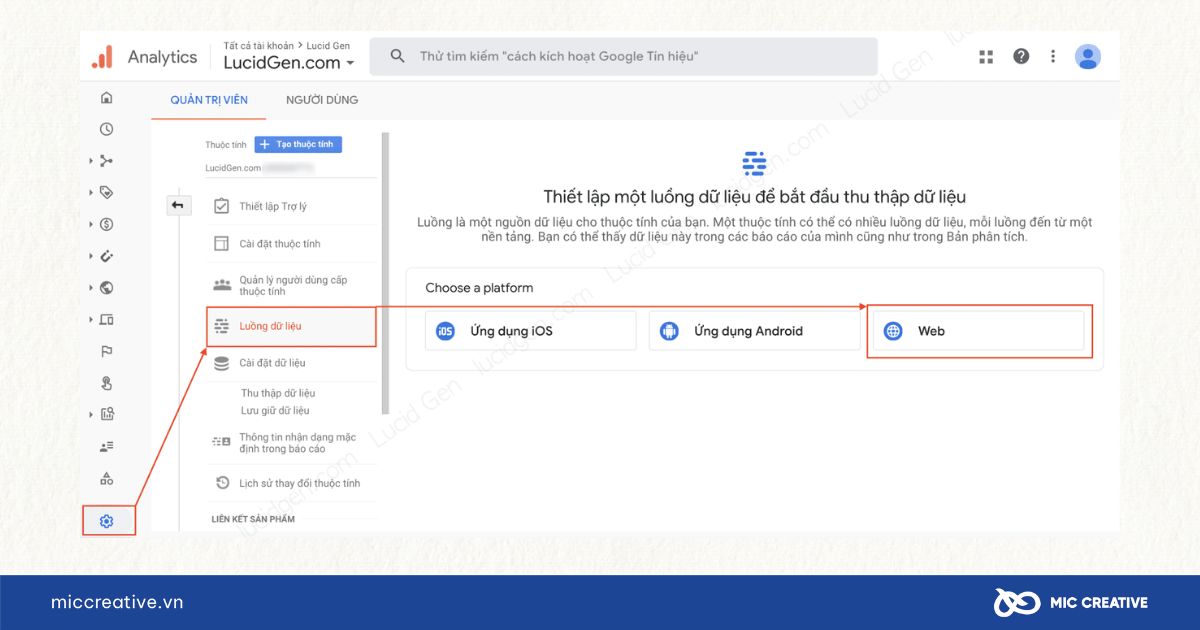Expand the Acquisition section arrow
The image size is (1200, 630).
tap(91, 161)
